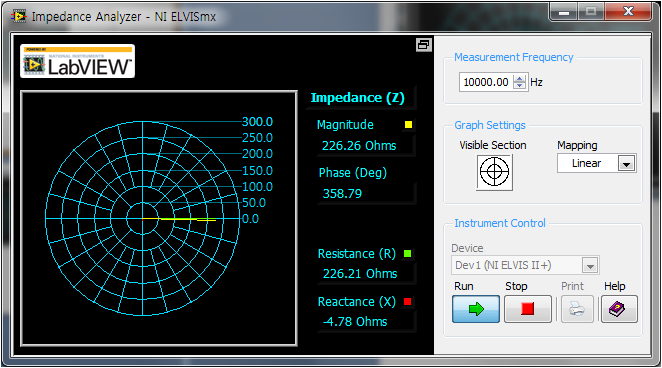Click the 250.0 scale label
This screenshot has width=662, height=368.
point(257,138)
